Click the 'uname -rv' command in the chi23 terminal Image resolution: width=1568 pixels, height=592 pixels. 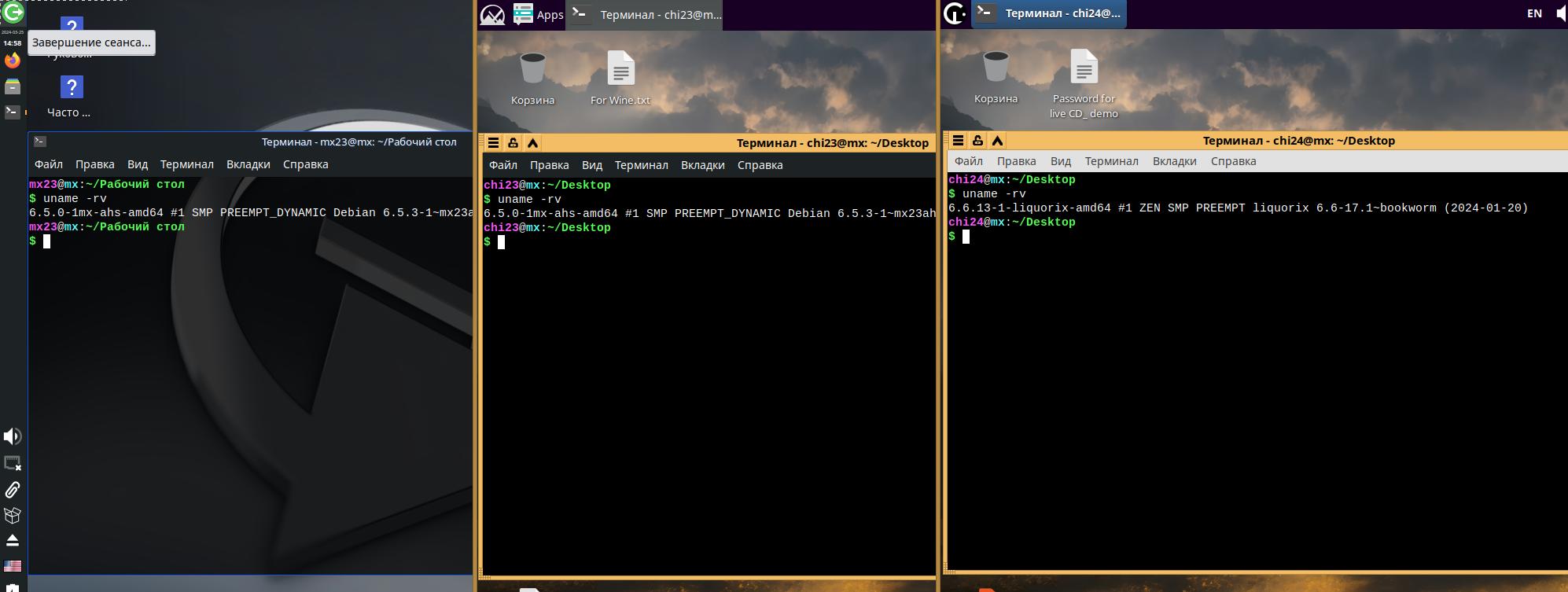coord(529,200)
